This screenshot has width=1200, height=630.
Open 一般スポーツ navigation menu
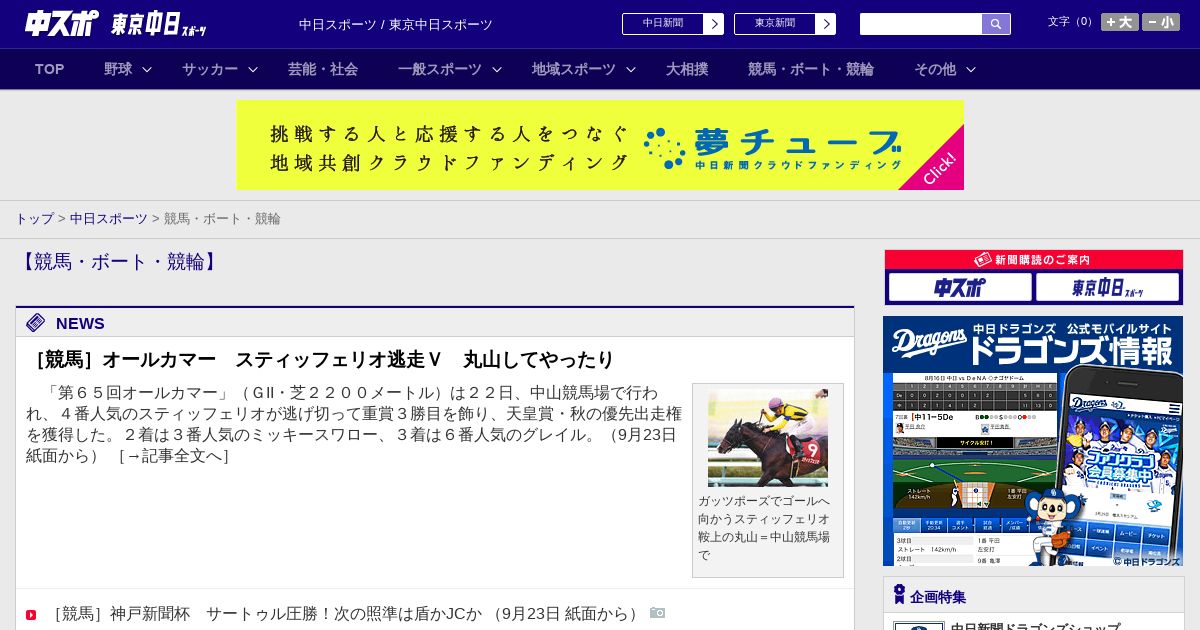point(440,69)
